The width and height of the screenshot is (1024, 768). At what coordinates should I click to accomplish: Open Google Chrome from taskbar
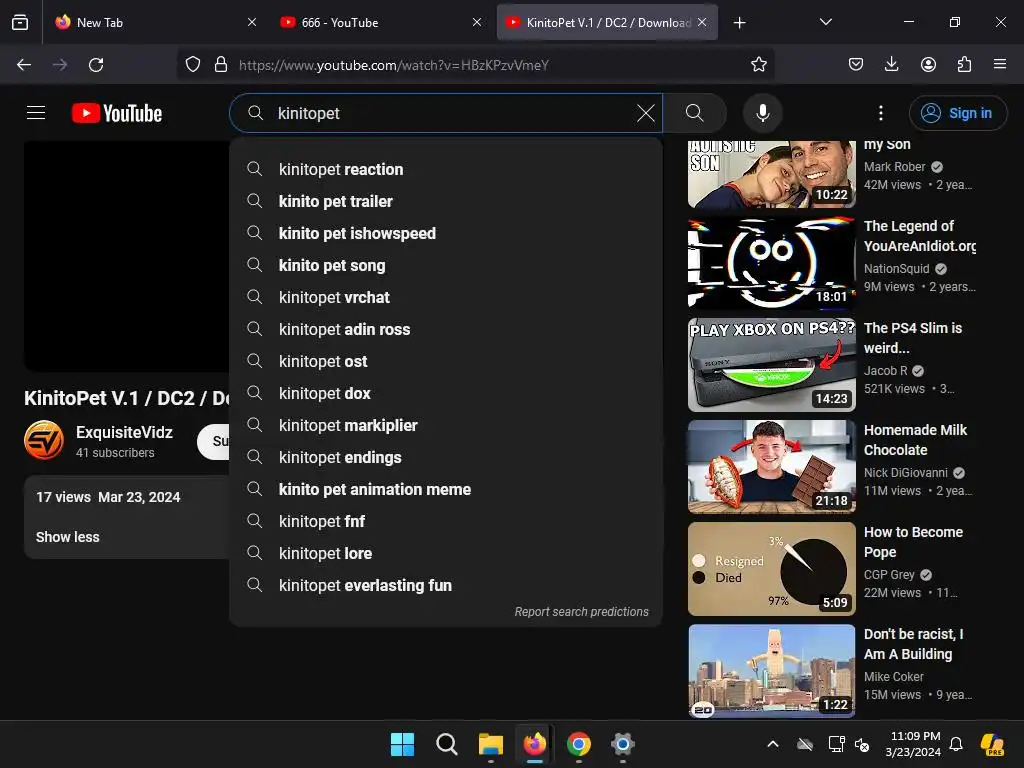coord(579,744)
